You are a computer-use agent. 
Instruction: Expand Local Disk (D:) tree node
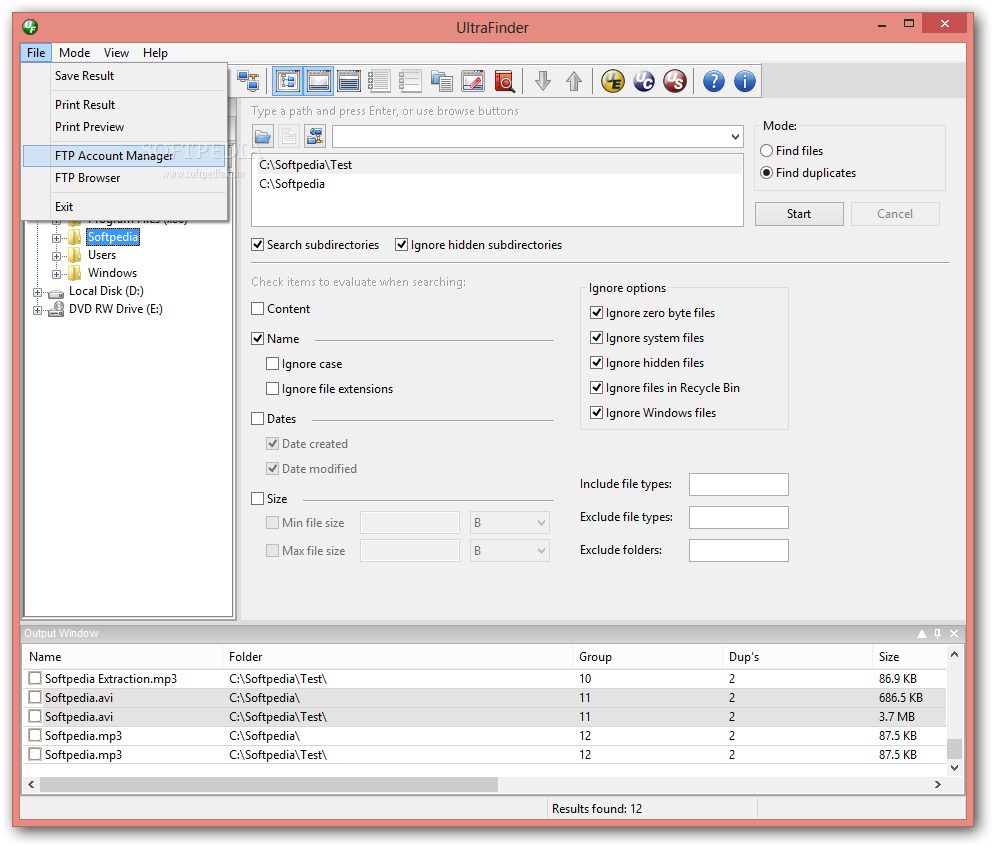(37, 292)
